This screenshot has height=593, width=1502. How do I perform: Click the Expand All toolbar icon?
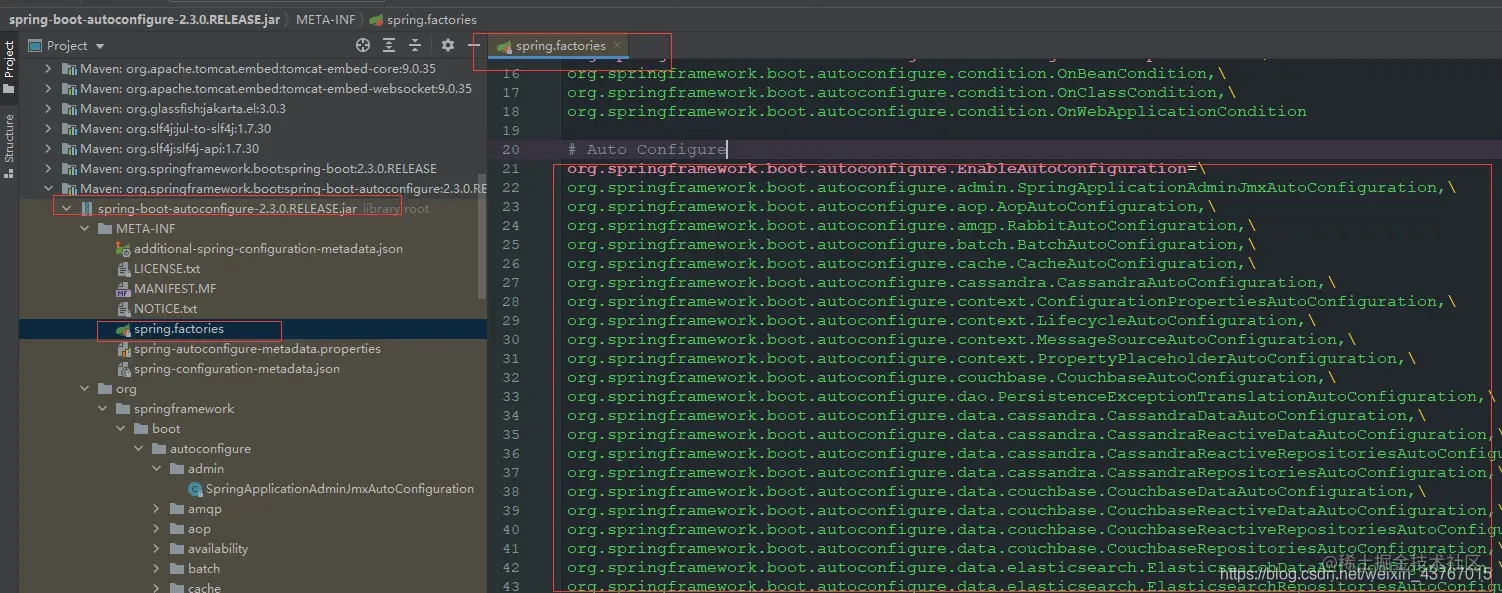(389, 45)
